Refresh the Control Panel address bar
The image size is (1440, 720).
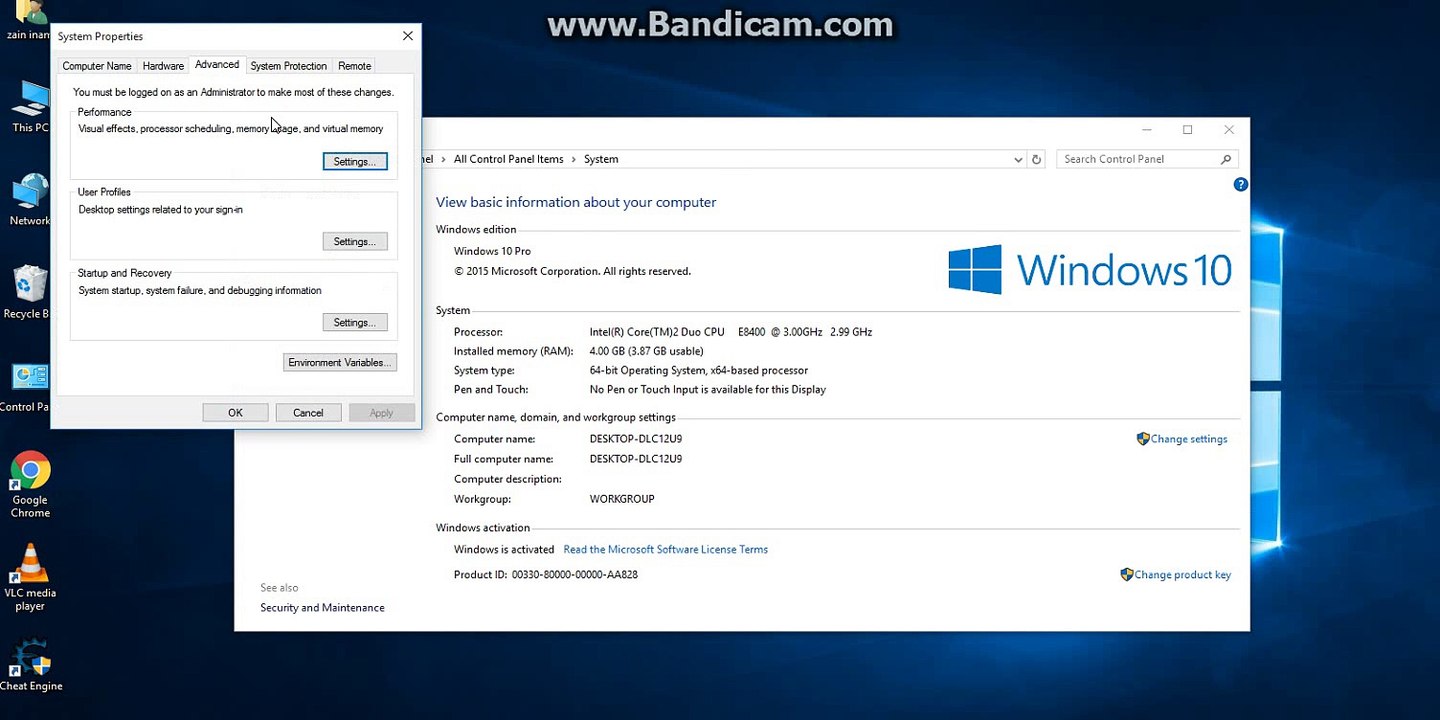pyautogui.click(x=1037, y=159)
